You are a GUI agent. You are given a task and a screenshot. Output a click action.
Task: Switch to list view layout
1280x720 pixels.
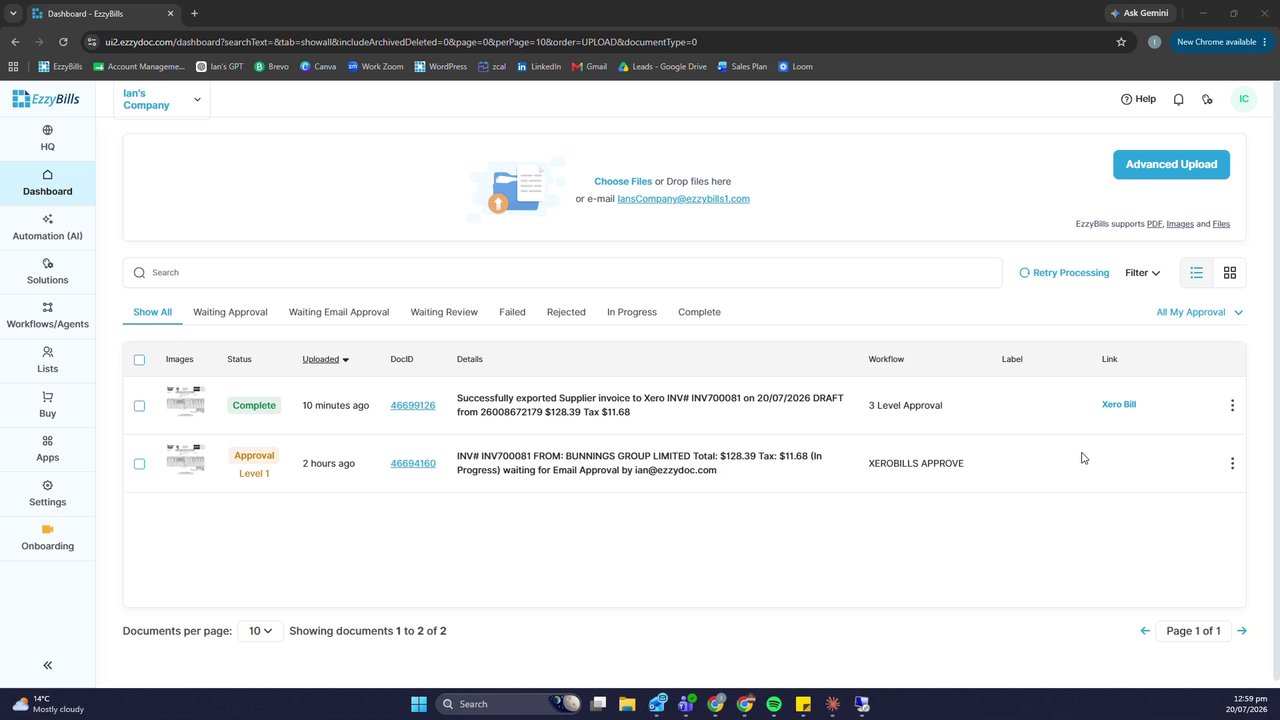(1196, 272)
